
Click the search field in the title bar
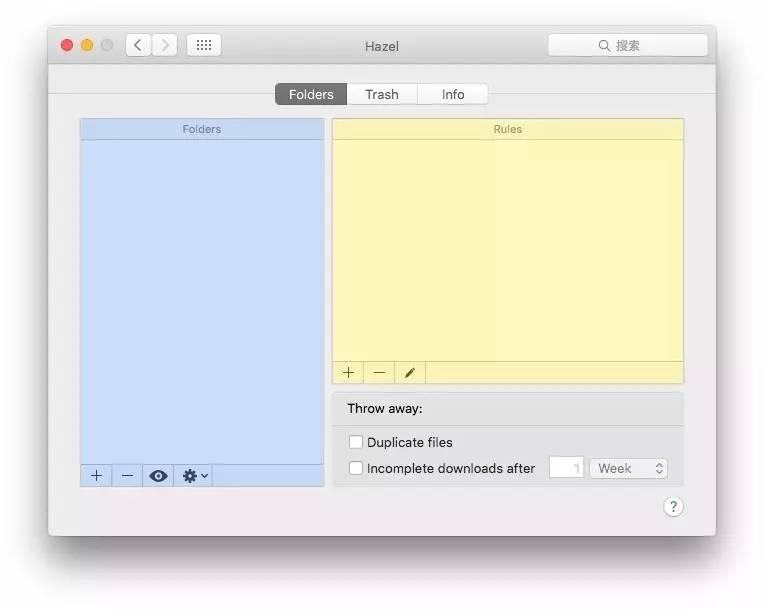click(627, 45)
